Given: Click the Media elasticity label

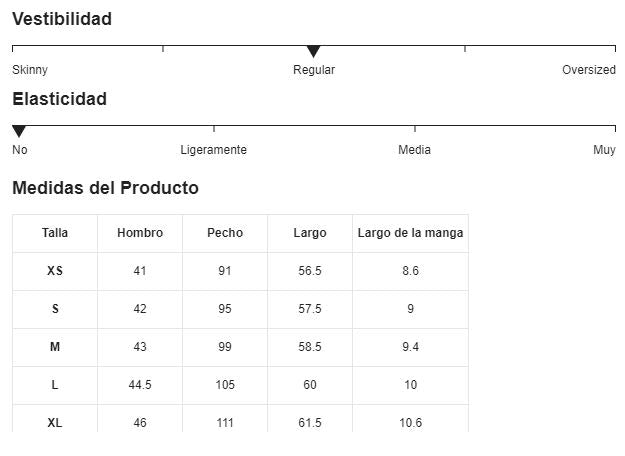Looking at the screenshot, I should click(x=414, y=150).
